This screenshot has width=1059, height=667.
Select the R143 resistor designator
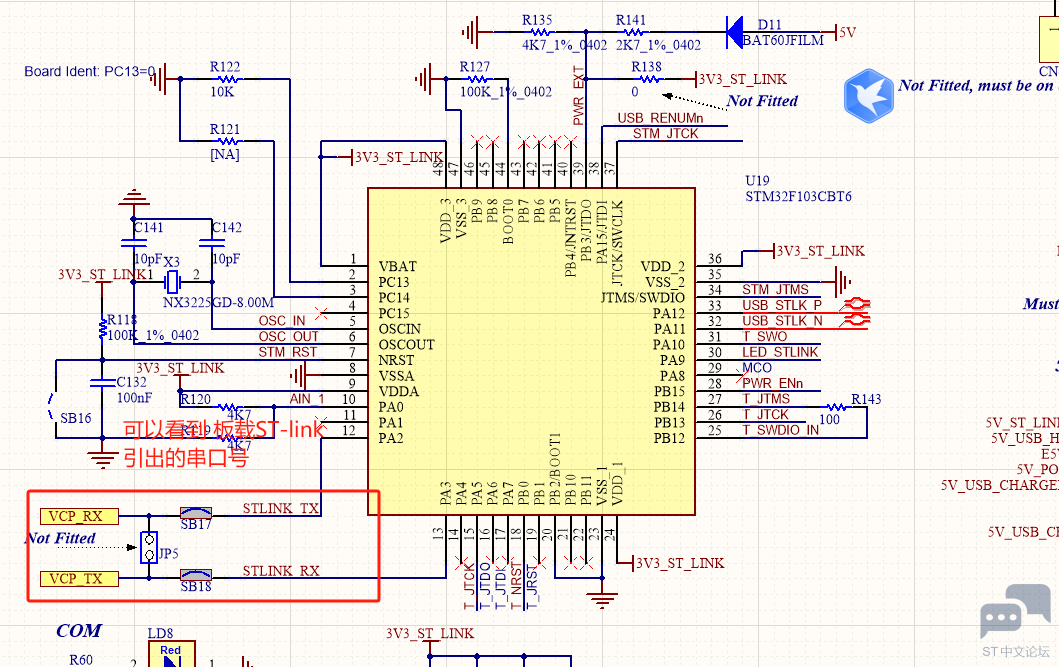tap(866, 399)
